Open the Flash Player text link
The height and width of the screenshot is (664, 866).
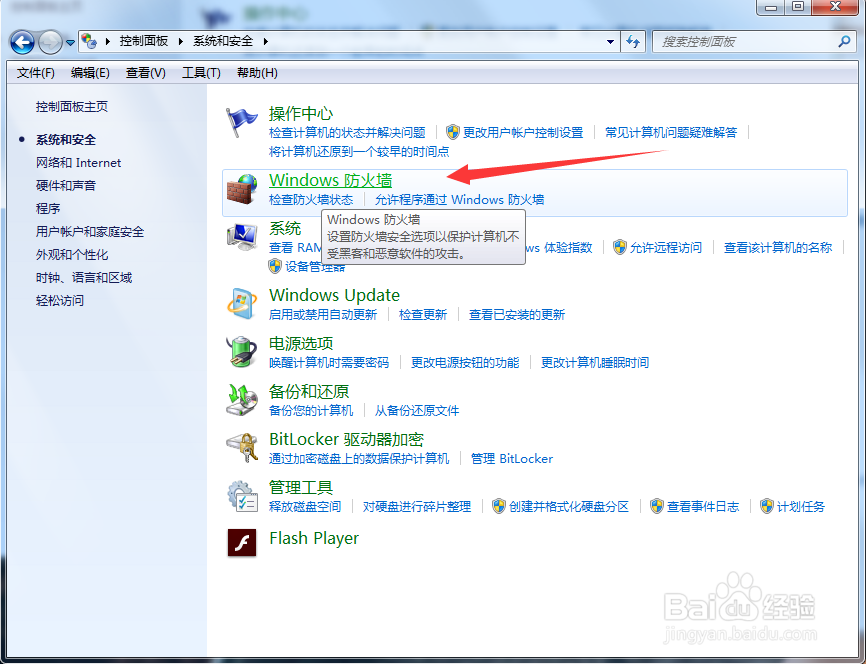pyautogui.click(x=314, y=538)
